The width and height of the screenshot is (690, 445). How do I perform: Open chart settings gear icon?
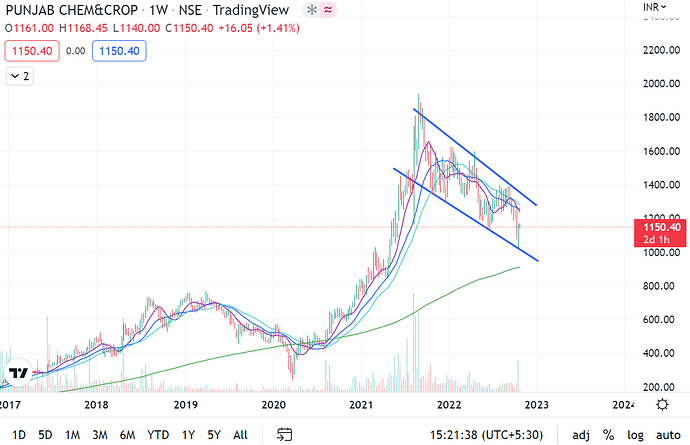(x=662, y=405)
